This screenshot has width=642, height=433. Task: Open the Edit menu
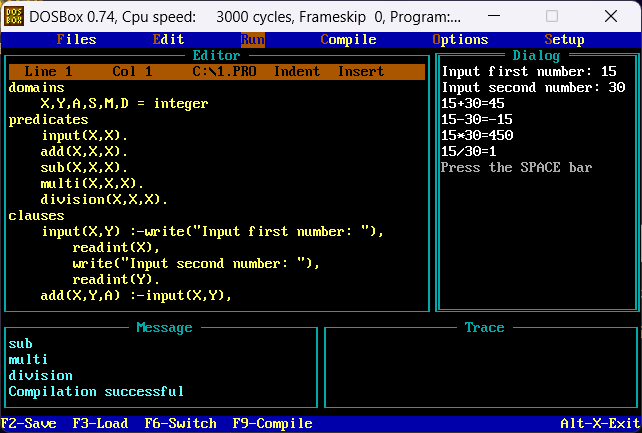coord(168,40)
